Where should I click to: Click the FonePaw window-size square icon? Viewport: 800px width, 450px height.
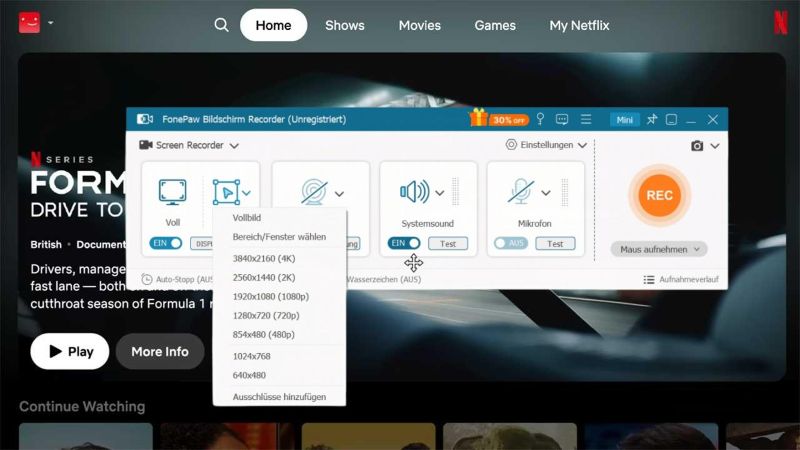[x=671, y=119]
